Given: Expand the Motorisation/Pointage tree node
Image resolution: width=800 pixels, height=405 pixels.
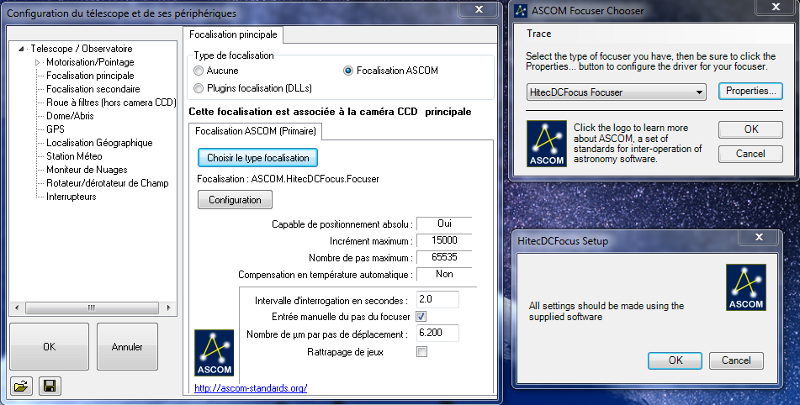Looking at the screenshot, I should coord(38,62).
